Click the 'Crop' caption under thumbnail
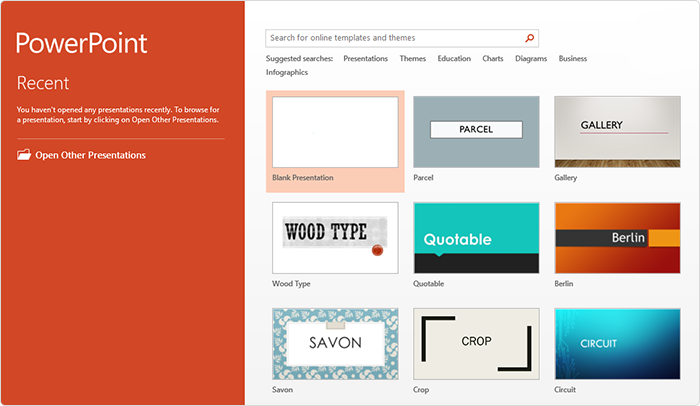Image resolution: width=700 pixels, height=406 pixels. pyautogui.click(x=421, y=389)
